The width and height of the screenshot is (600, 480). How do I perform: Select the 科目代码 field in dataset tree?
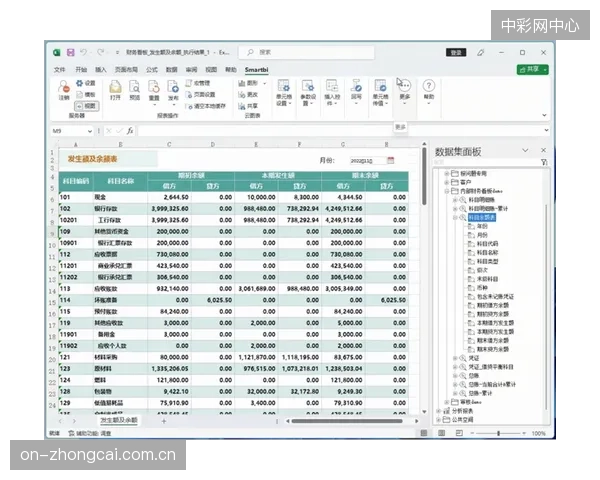[x=487, y=244]
